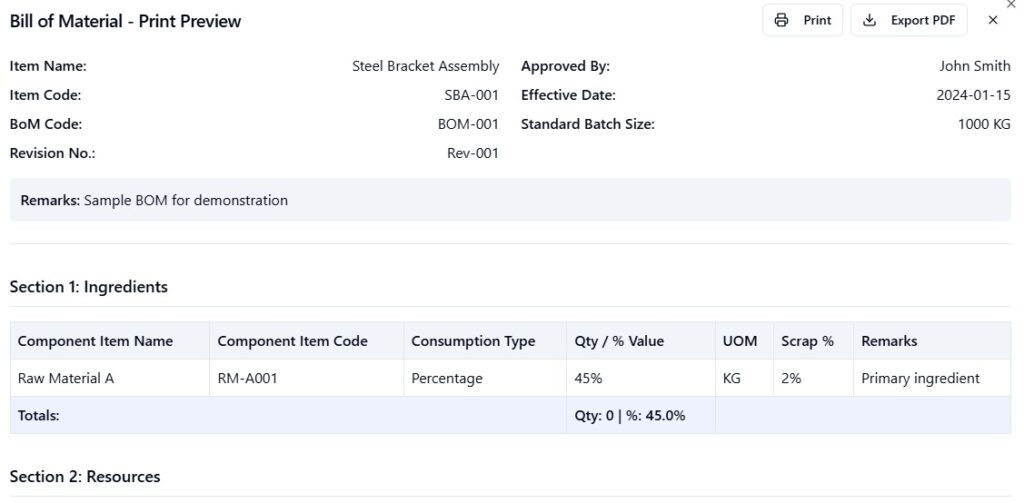Click the Section 1: Ingredients heading
Viewport: 1024px width, 503px height.
click(89, 287)
